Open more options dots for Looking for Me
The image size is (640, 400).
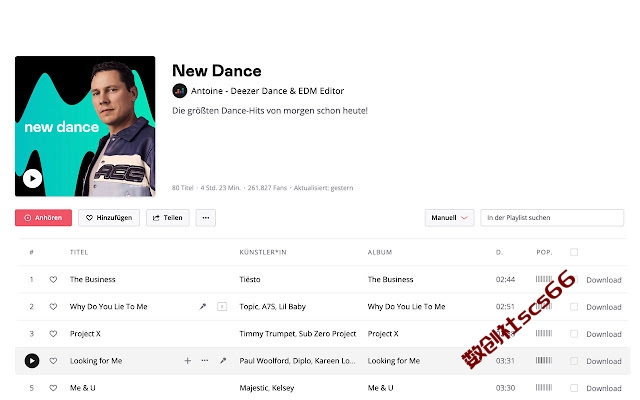click(x=205, y=361)
